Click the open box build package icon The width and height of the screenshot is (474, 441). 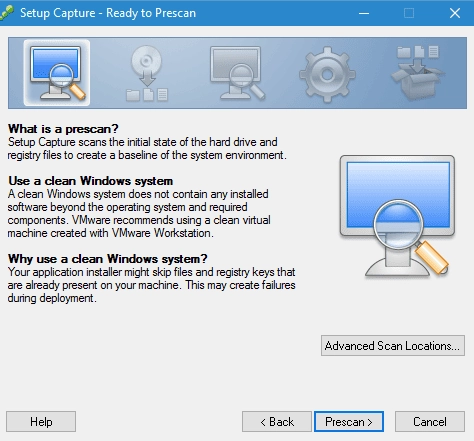[418, 73]
